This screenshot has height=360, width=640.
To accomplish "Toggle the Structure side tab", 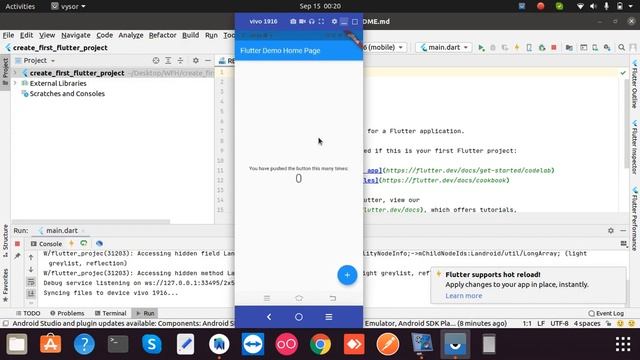I will coord(5,241).
